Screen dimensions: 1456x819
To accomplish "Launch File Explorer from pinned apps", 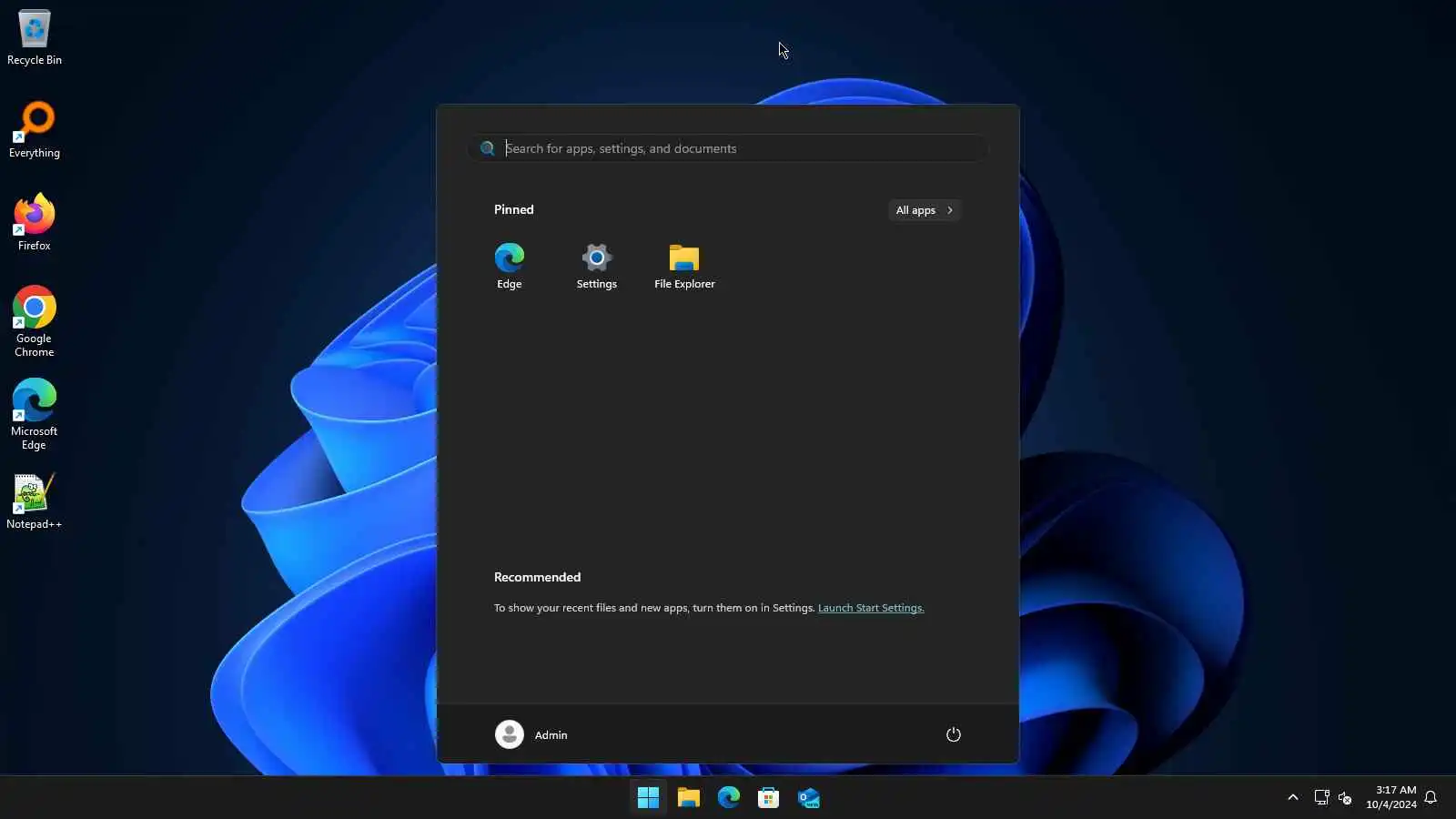I will click(x=684, y=267).
